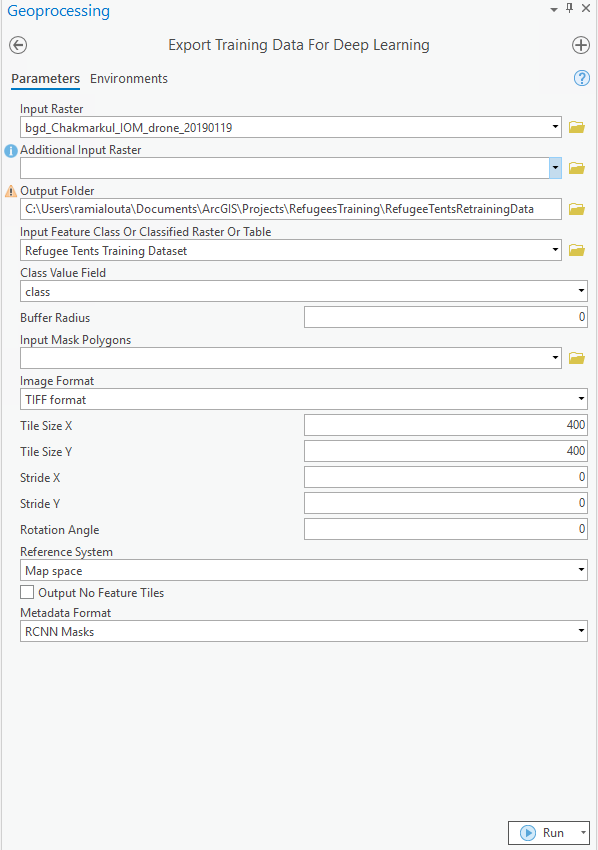Viewport: 598px width, 850px height.
Task: Browse for an Additional Input Raster file
Action: [577, 167]
